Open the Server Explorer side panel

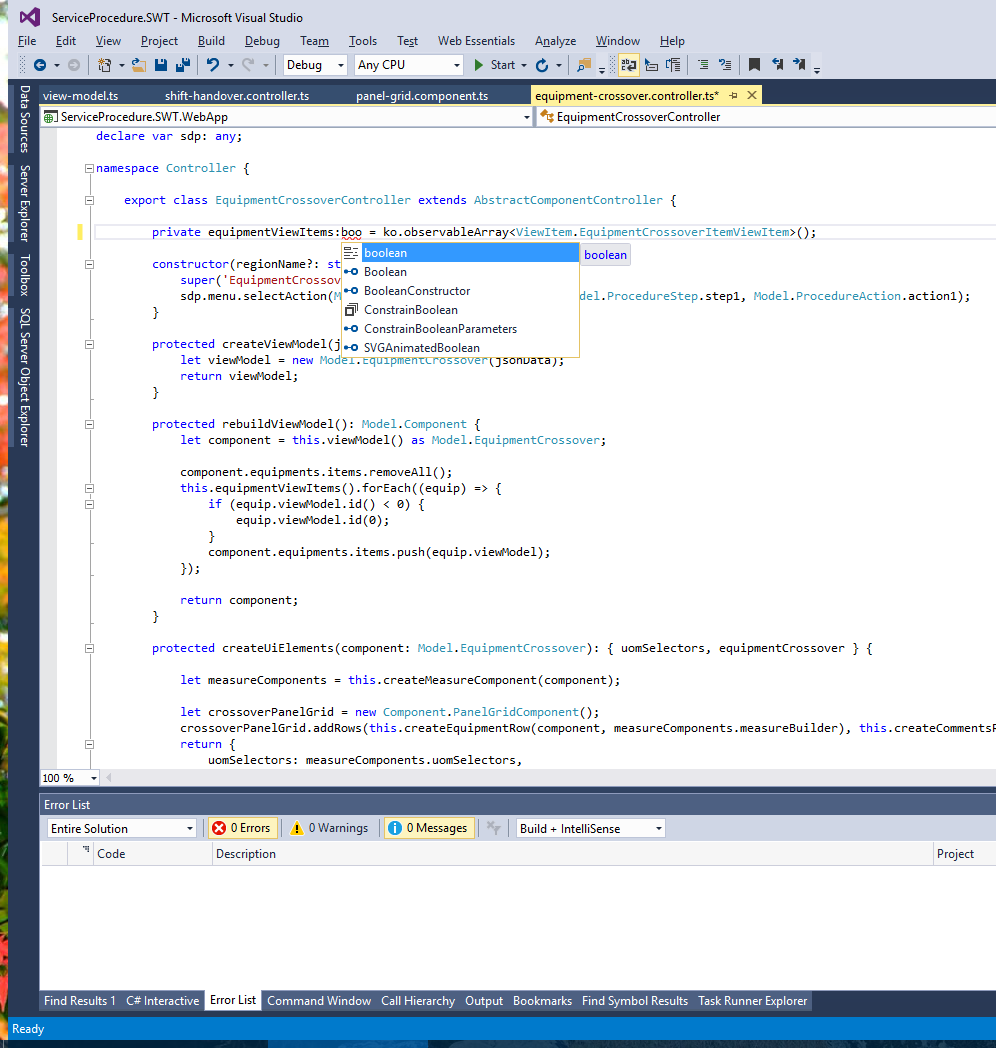(24, 203)
